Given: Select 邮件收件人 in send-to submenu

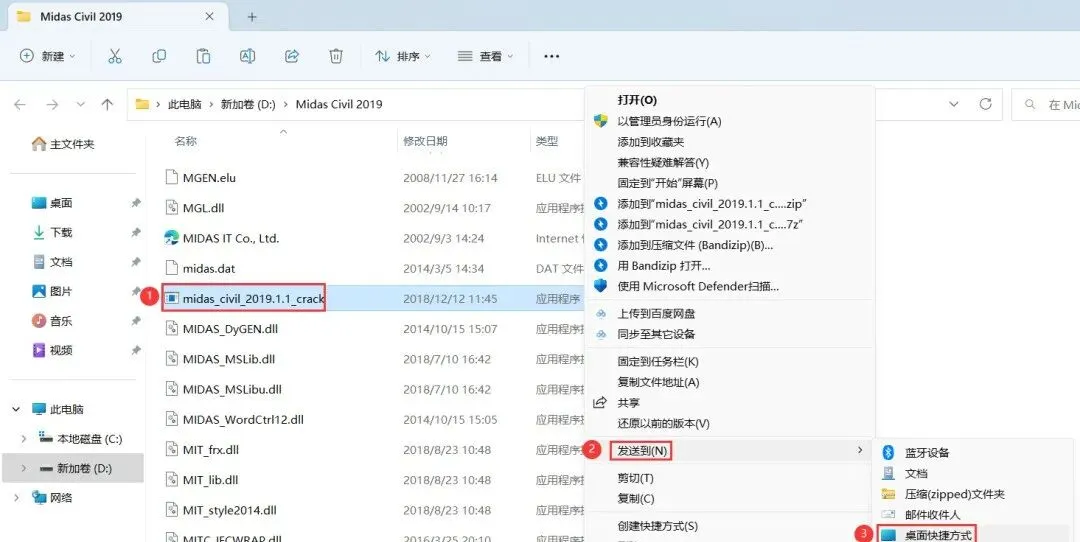Looking at the screenshot, I should click(933, 514).
